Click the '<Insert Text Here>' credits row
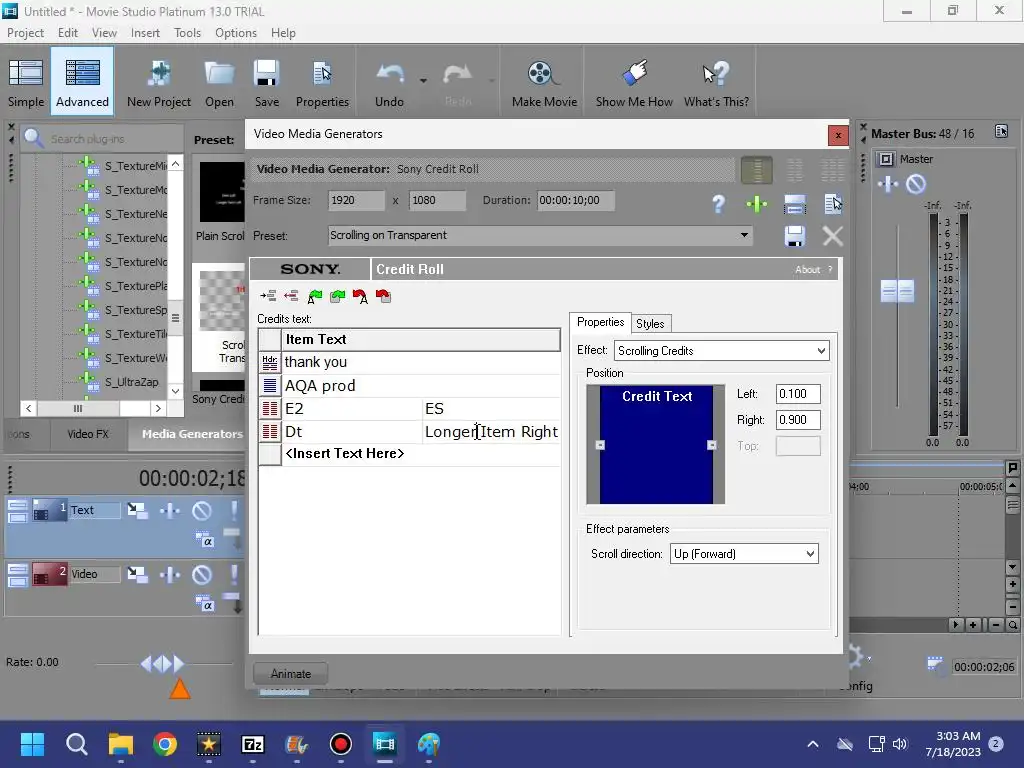Screen dimensions: 1024x768 pos(421,453)
